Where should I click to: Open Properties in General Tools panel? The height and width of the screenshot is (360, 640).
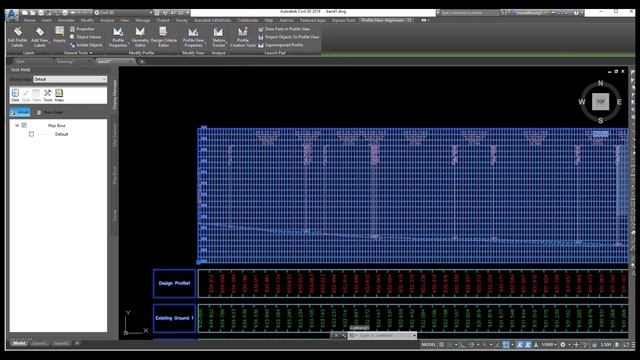click(82, 29)
